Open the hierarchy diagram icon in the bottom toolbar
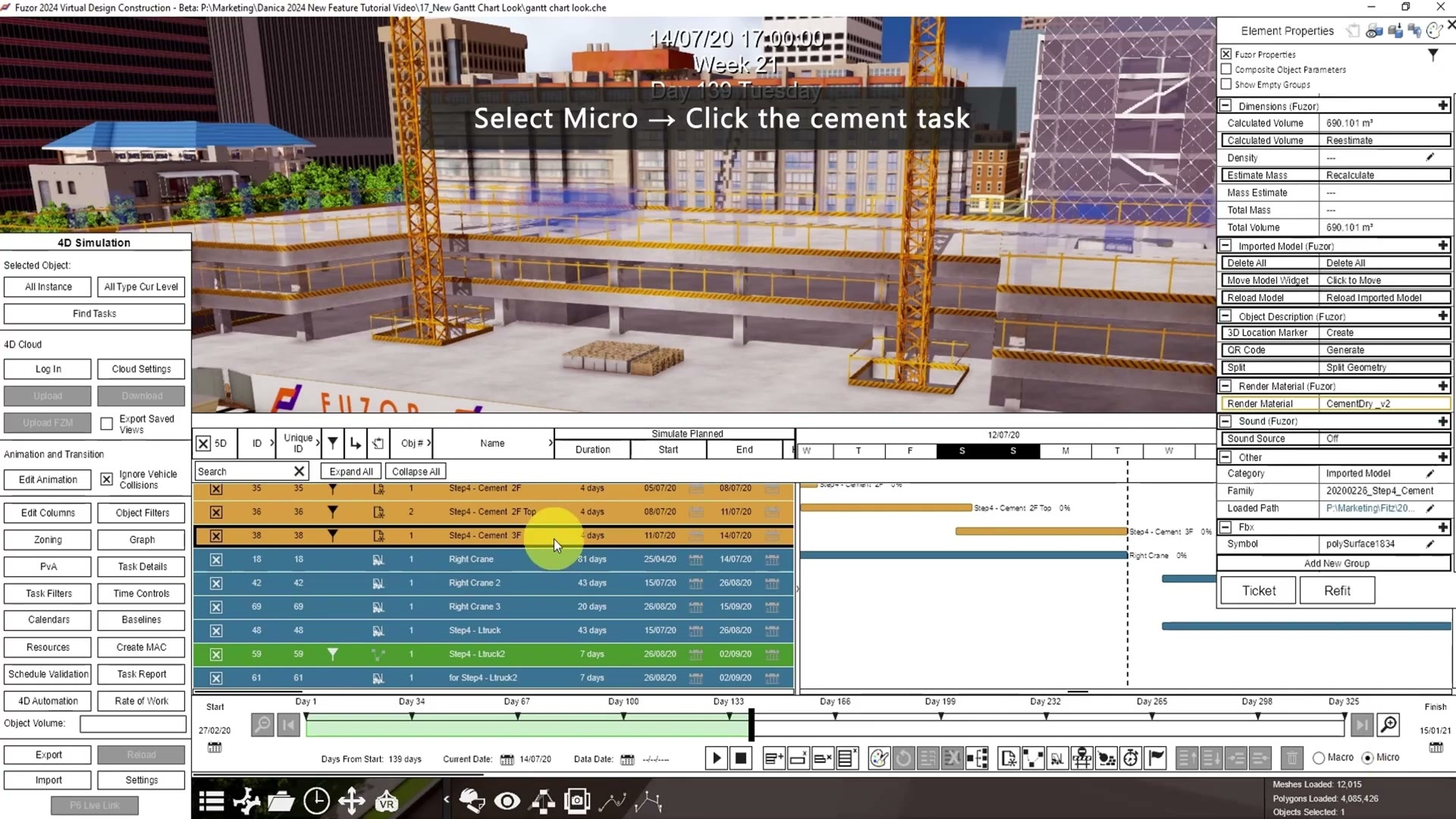 click(542, 801)
